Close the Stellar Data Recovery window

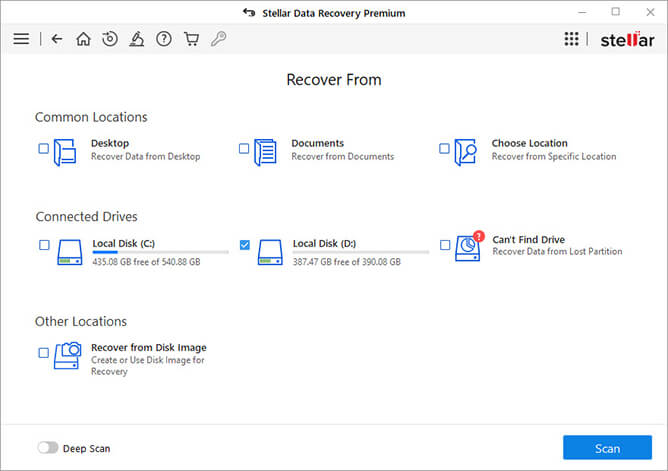pos(650,12)
